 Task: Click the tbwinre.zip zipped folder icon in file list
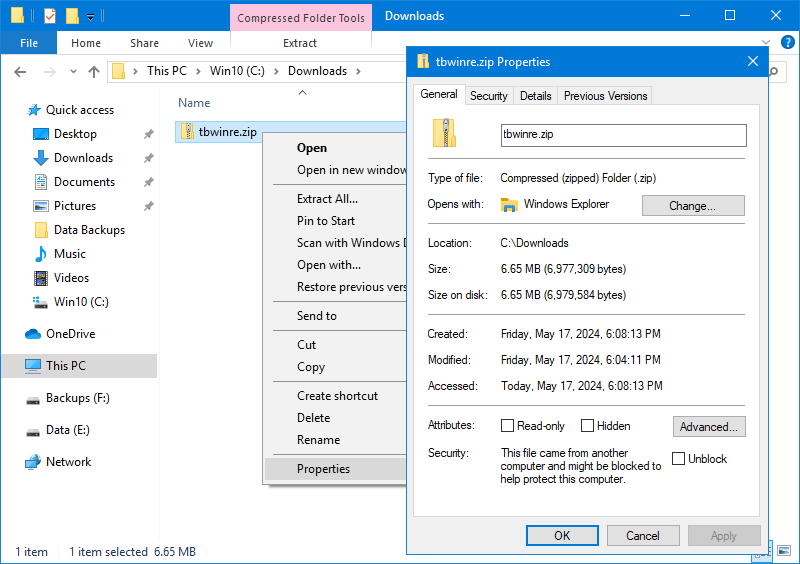(x=188, y=132)
